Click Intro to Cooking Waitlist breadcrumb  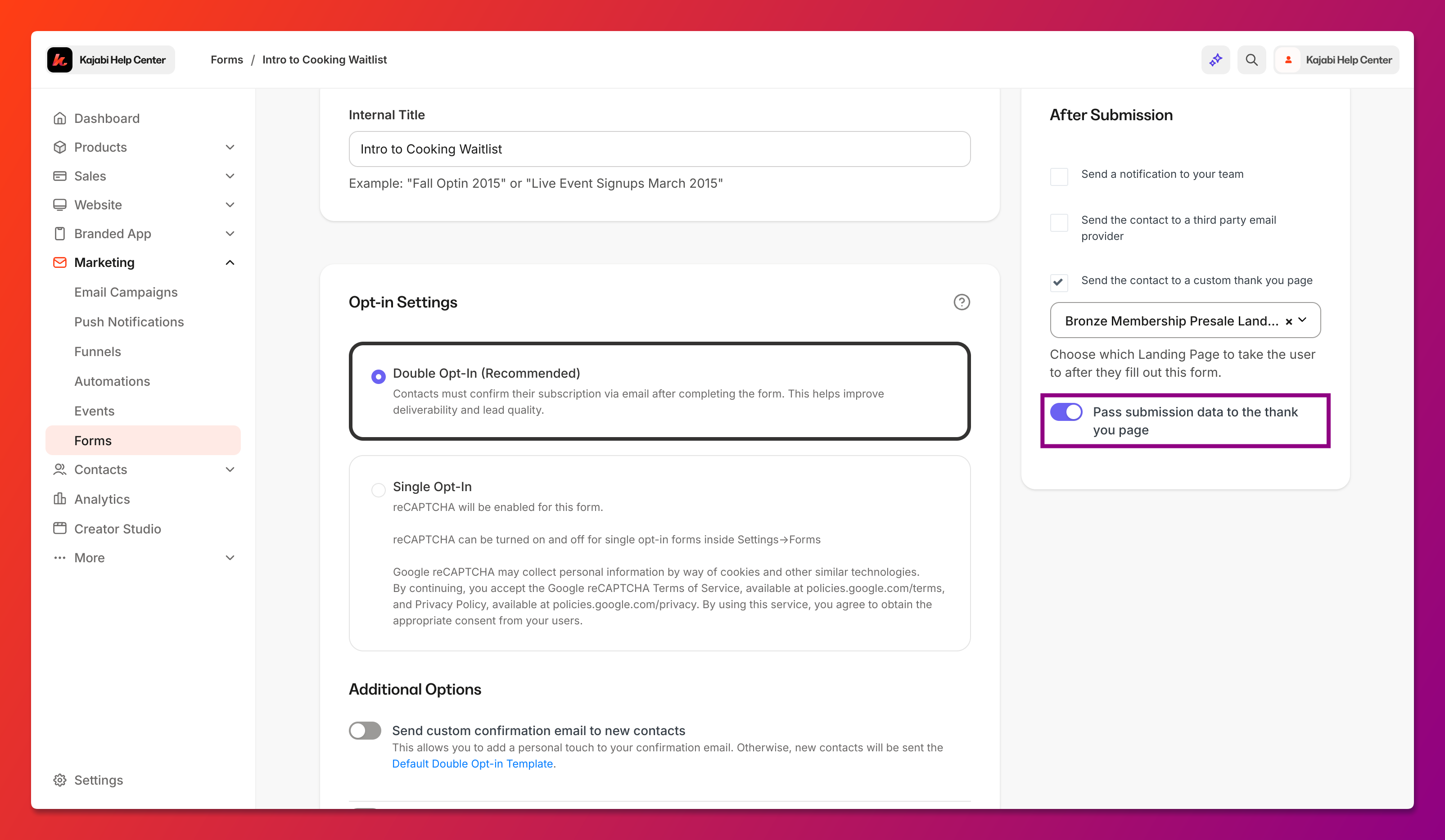coord(325,59)
